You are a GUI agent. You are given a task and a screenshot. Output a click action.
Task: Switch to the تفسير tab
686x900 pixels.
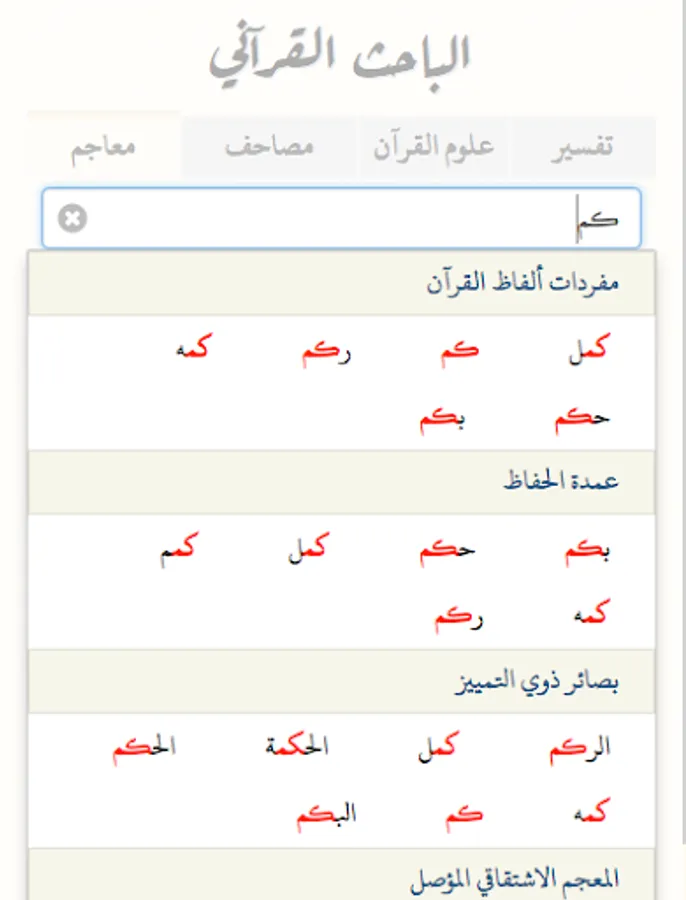point(582,148)
